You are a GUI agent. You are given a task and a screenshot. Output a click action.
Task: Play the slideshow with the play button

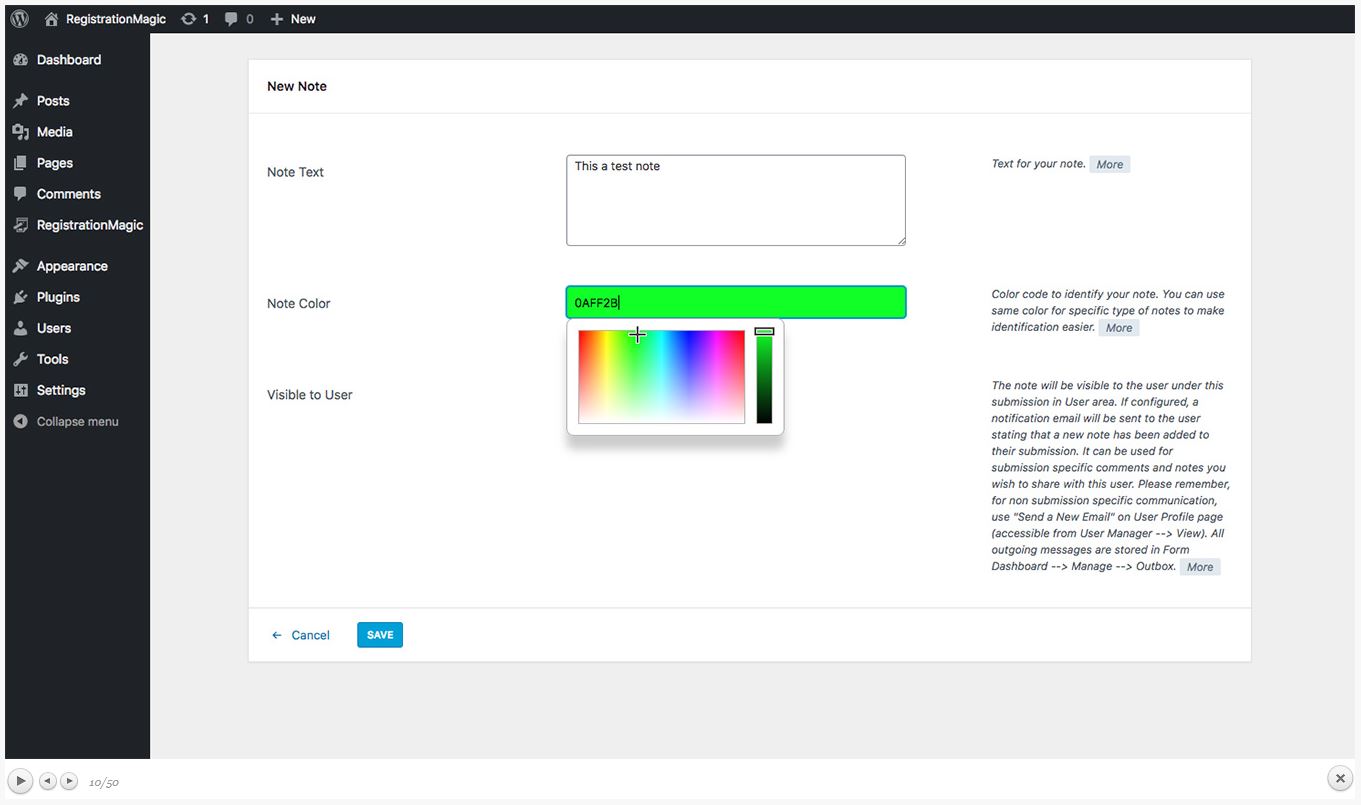coord(20,781)
